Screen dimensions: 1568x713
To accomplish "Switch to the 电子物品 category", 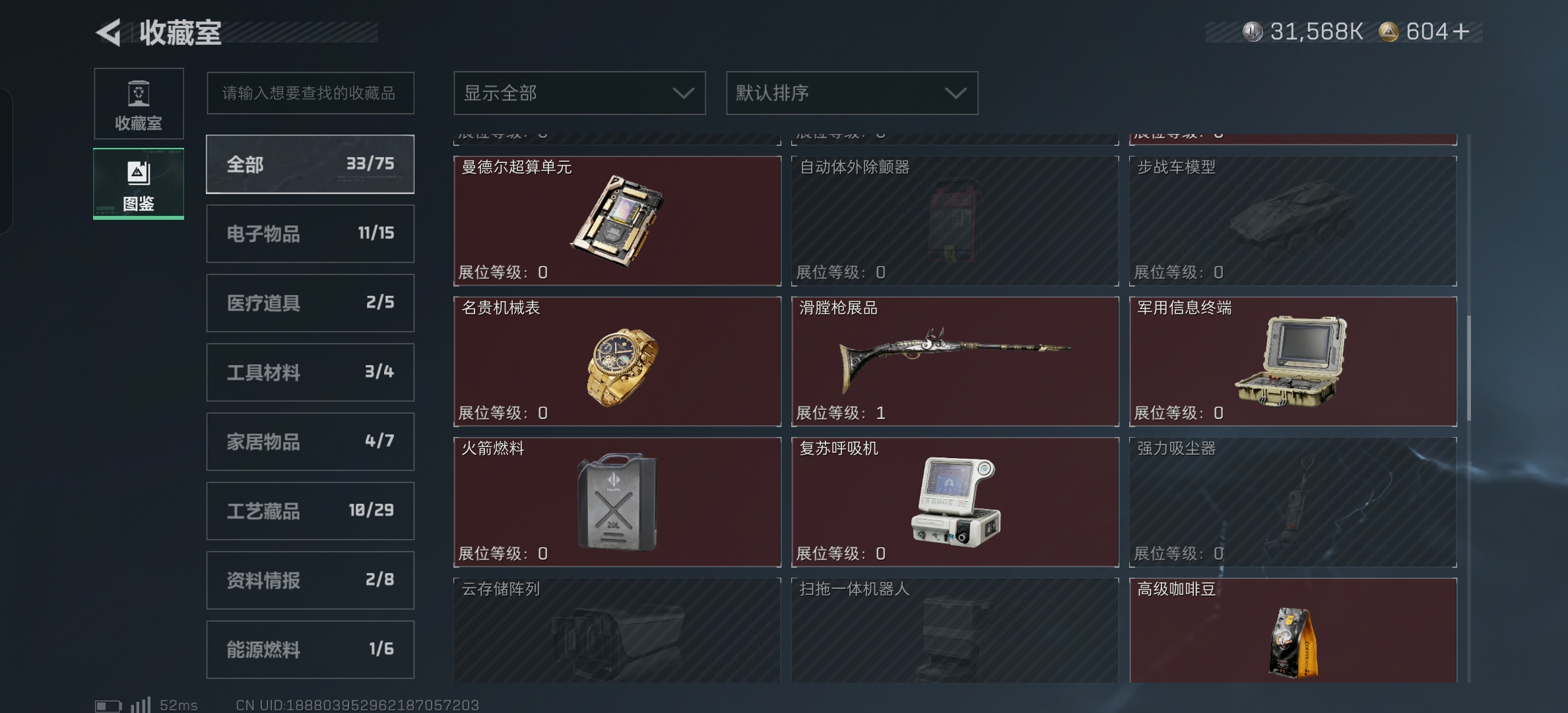I will [x=310, y=234].
